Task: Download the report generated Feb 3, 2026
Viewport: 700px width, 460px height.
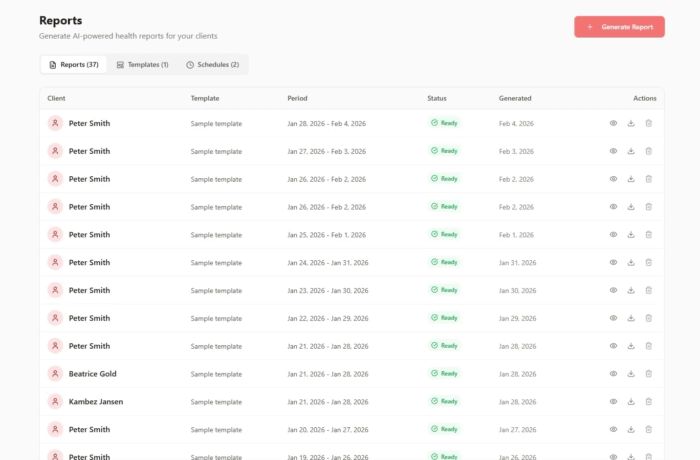Action: click(631, 151)
